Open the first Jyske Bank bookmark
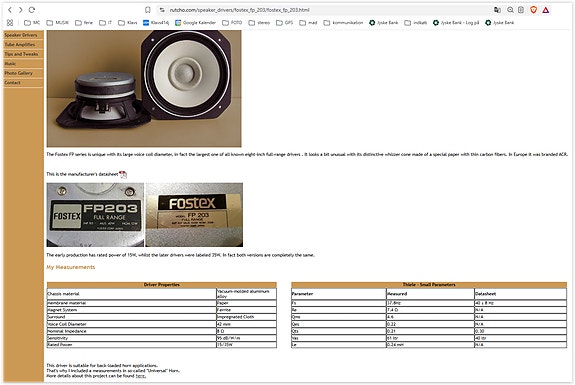The image size is (575, 385). pos(384,23)
